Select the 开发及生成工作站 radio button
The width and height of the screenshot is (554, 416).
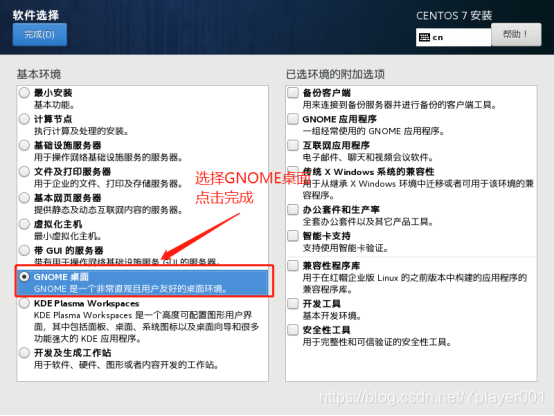[x=24, y=353]
